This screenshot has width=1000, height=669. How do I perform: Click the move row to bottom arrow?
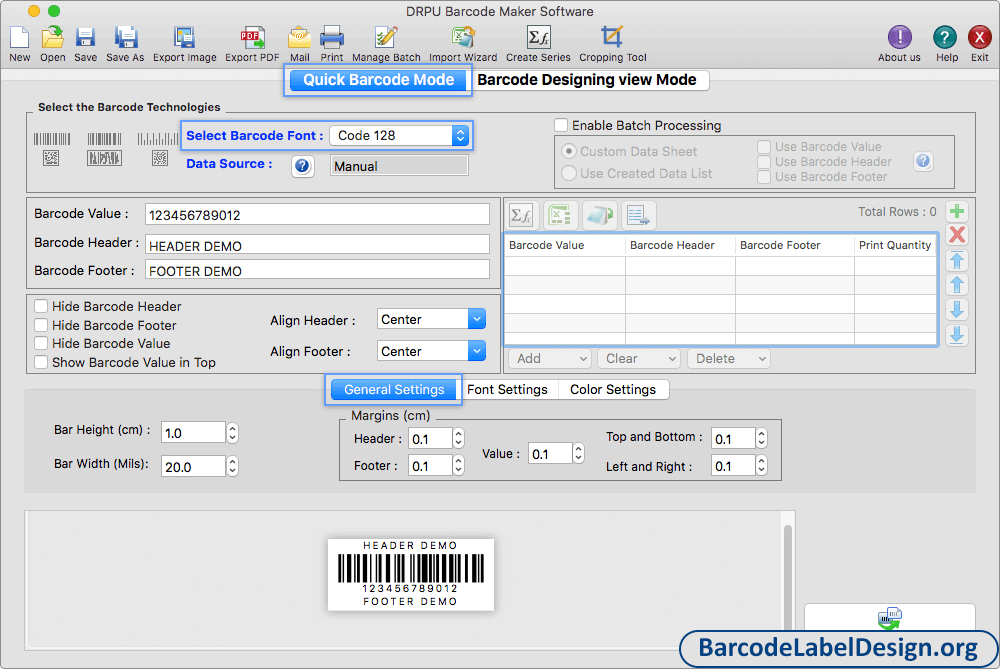coord(957,335)
